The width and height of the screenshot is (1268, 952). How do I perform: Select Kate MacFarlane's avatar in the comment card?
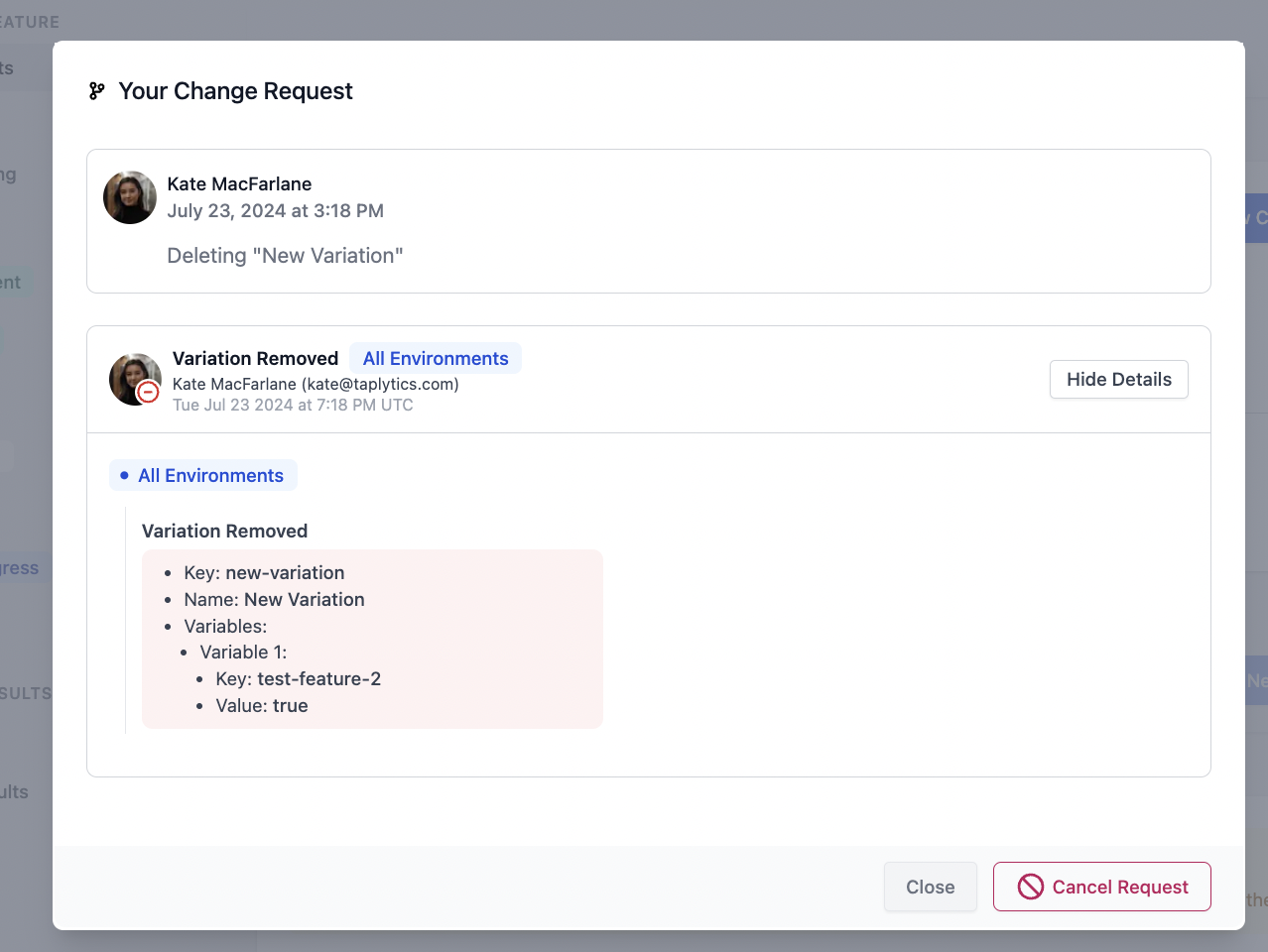[129, 197]
